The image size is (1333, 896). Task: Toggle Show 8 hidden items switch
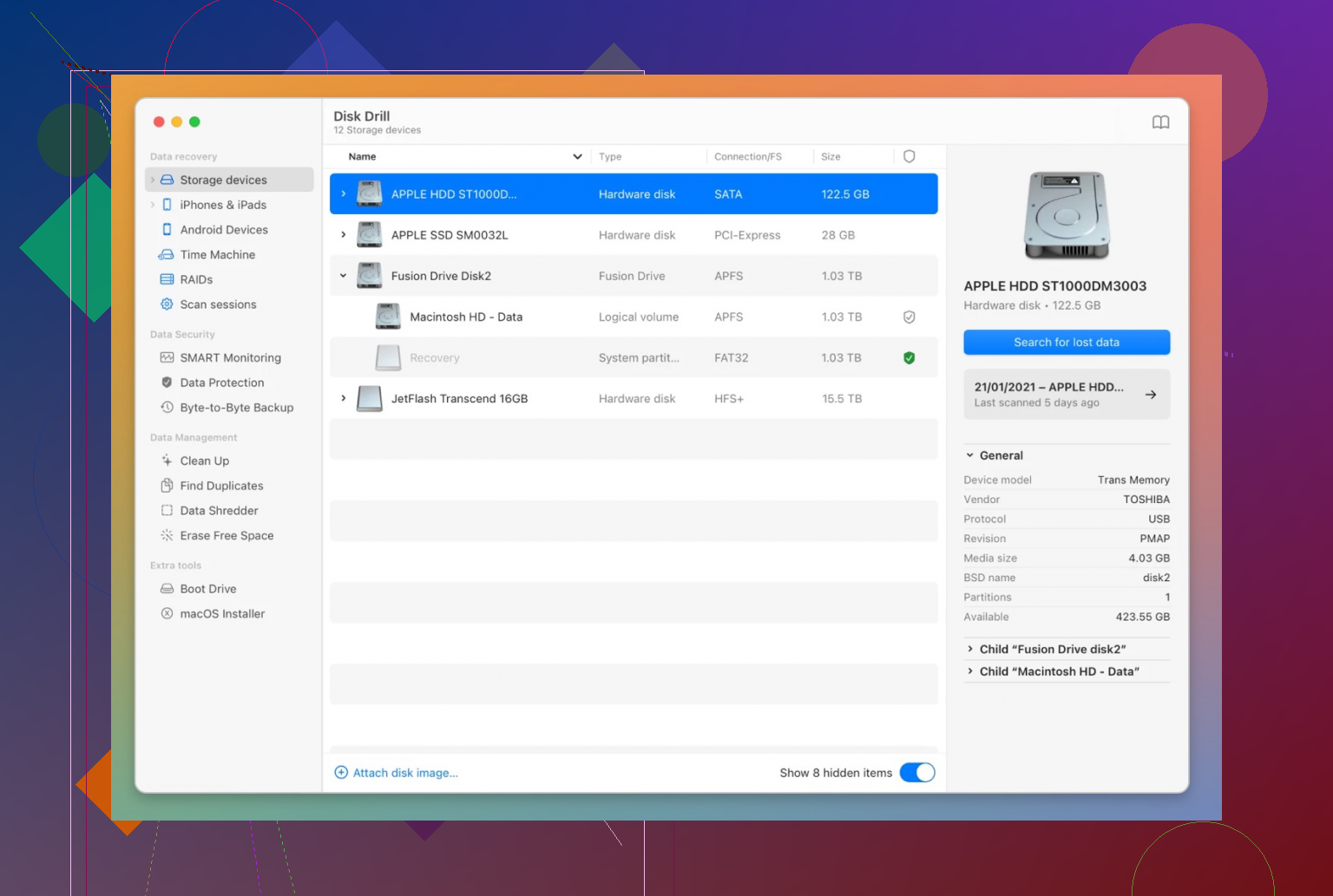click(917, 773)
